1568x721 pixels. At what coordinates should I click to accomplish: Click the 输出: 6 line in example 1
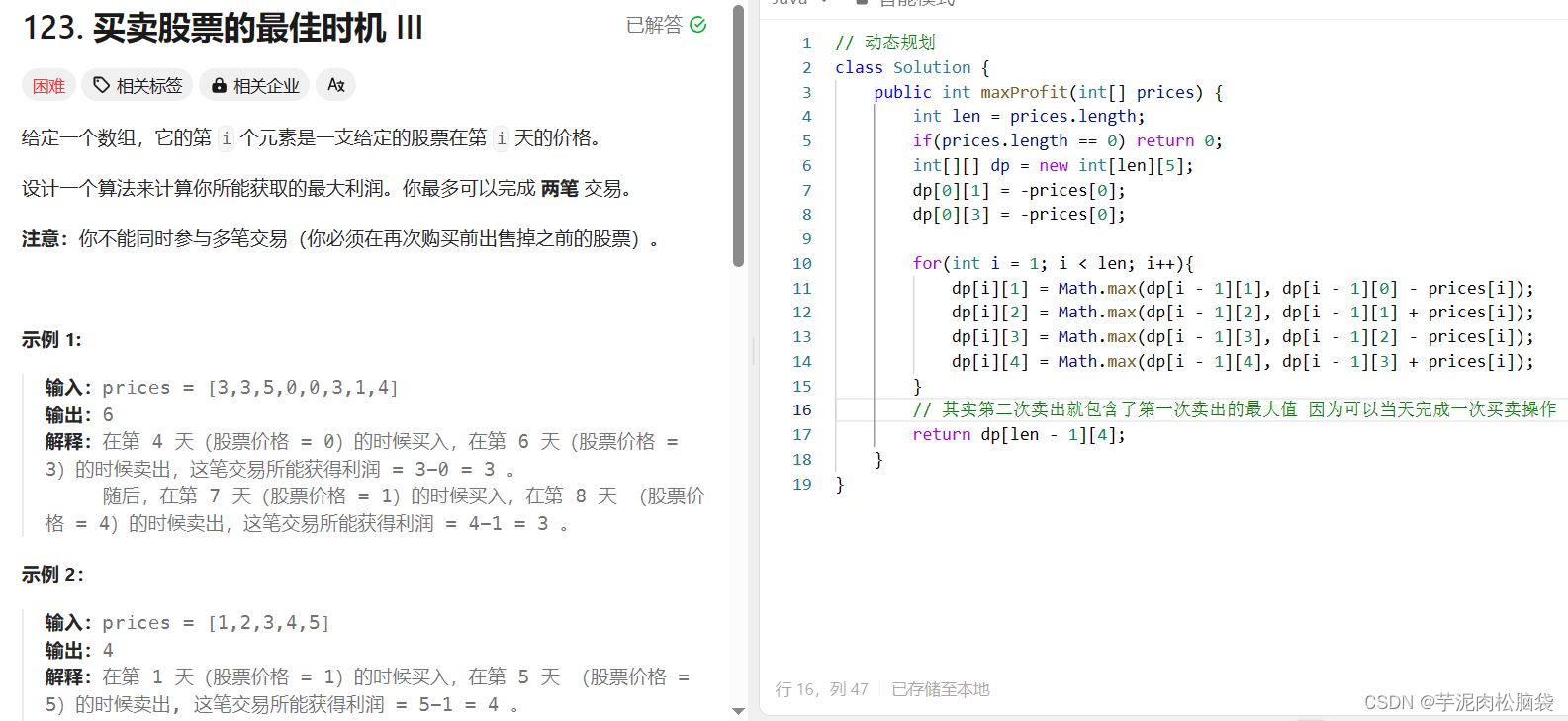click(x=79, y=414)
